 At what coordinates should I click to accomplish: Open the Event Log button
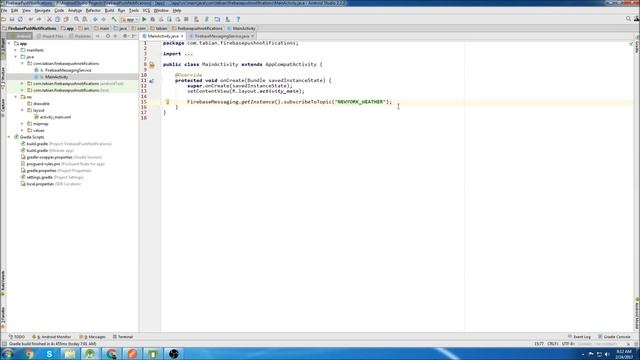point(579,337)
